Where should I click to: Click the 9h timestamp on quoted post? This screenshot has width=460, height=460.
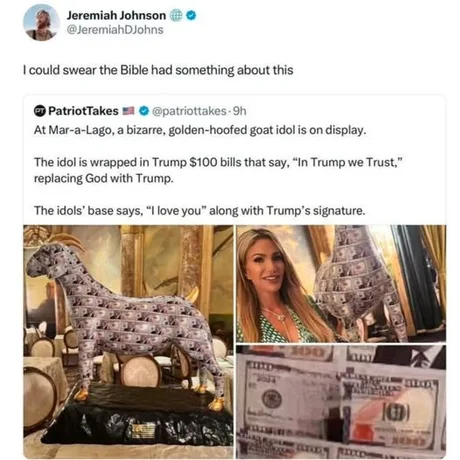coord(239,111)
